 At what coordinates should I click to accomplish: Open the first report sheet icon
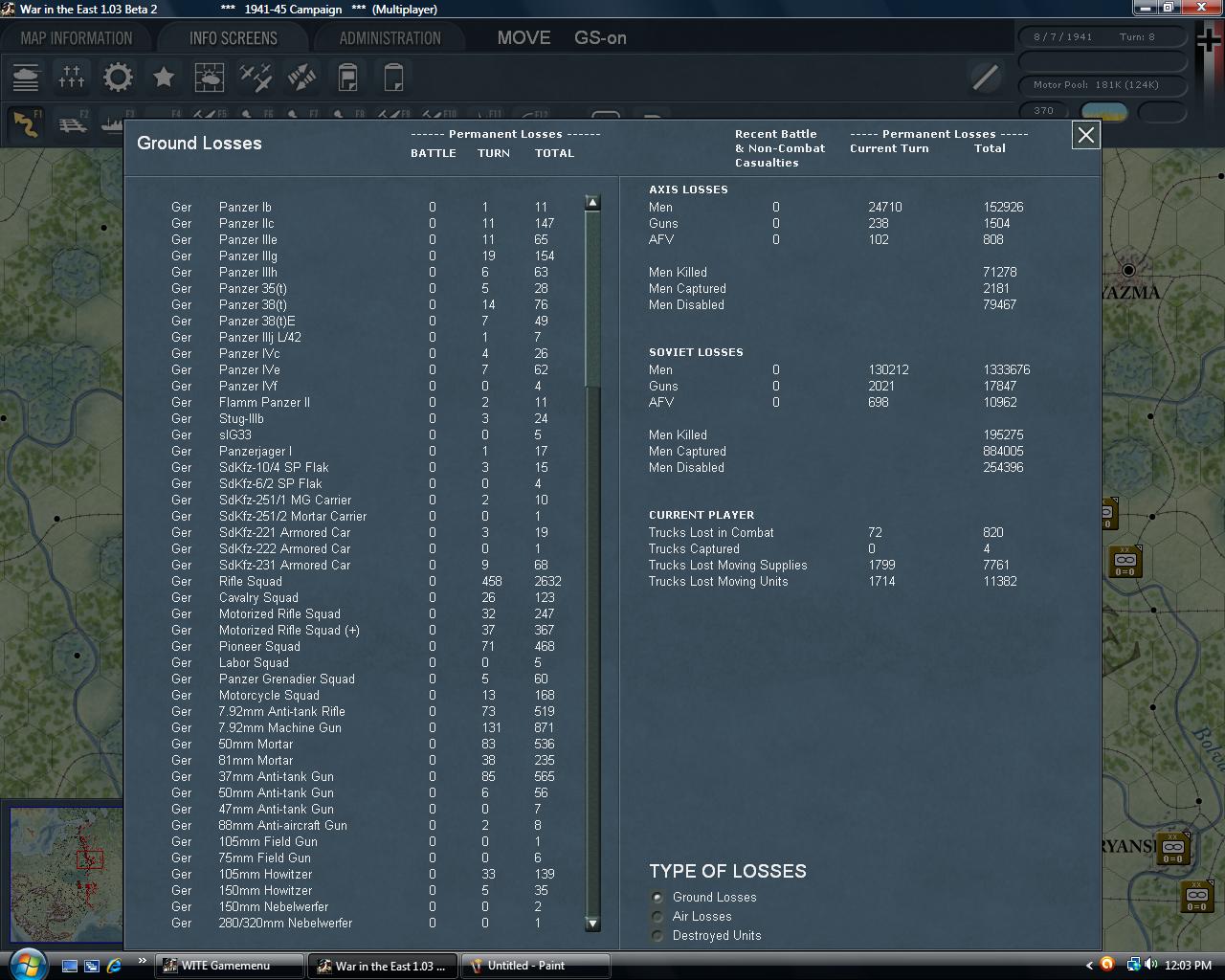347,77
